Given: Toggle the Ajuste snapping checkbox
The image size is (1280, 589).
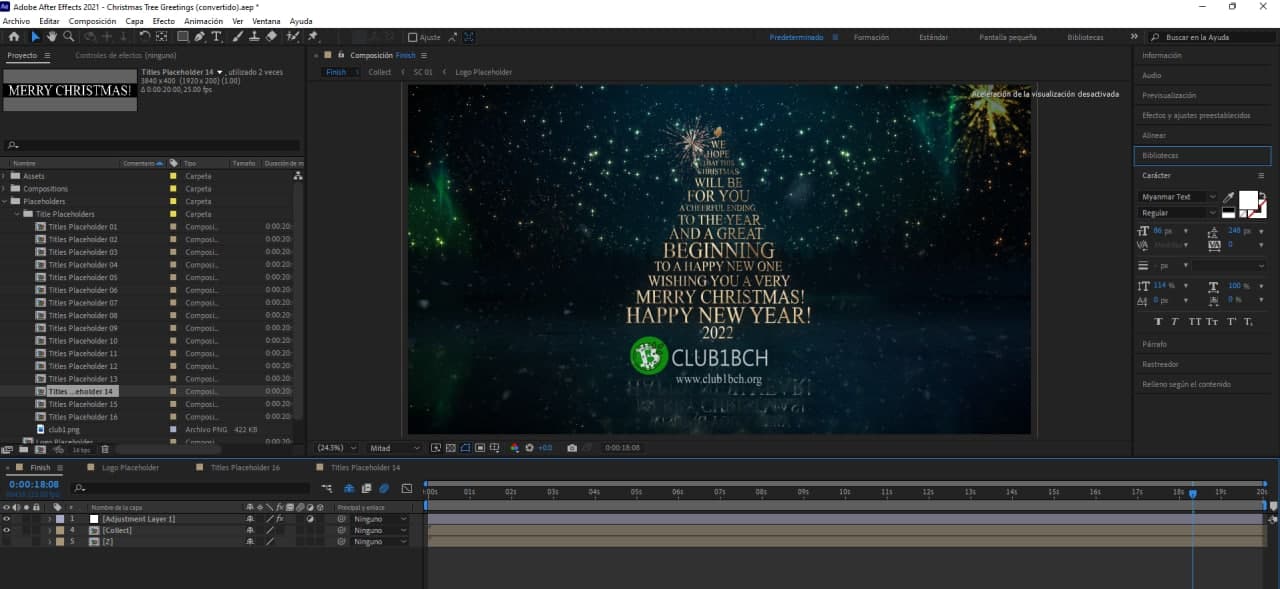Looking at the screenshot, I should (413, 37).
